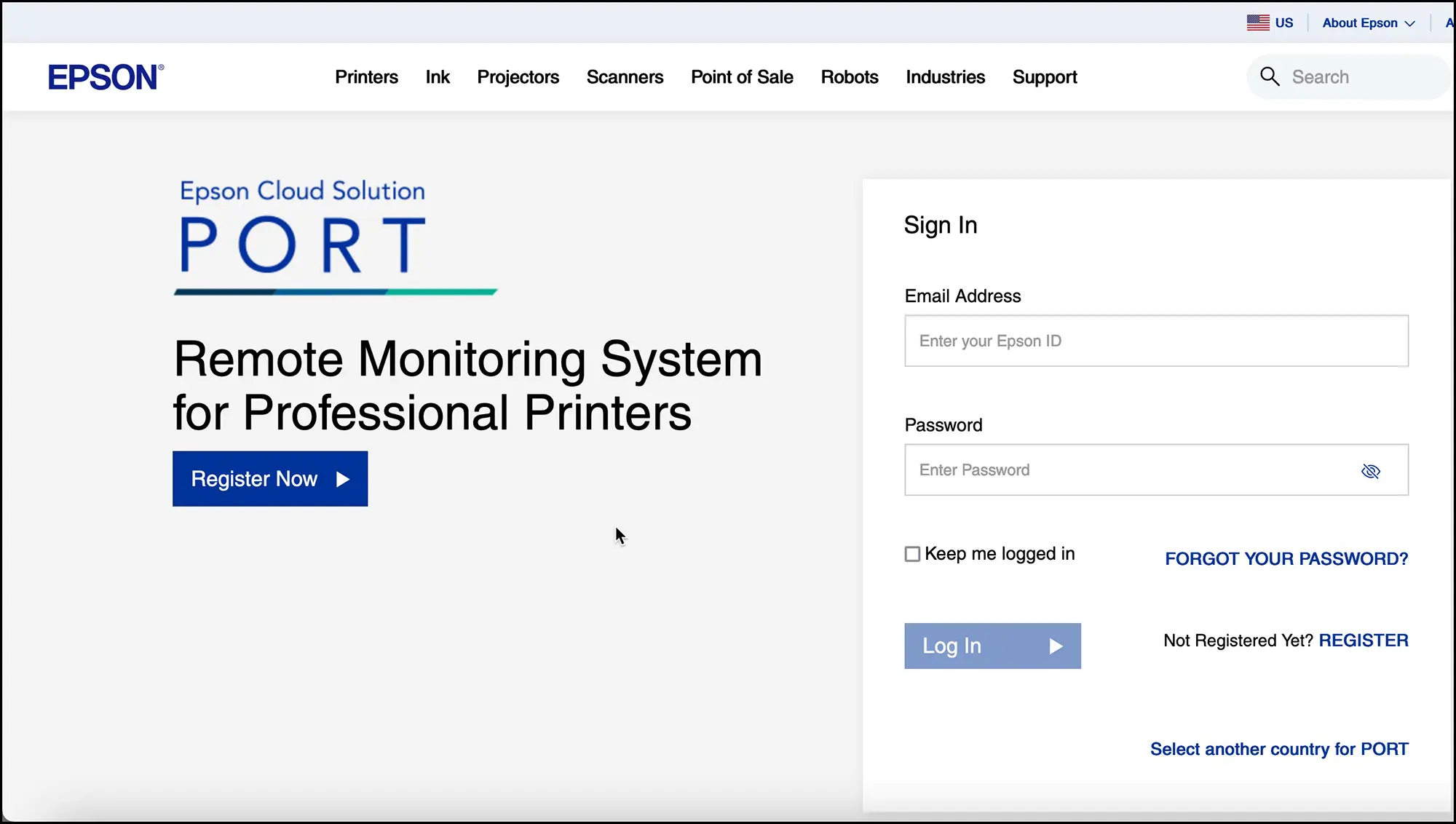Click Select another country for PORT
The image size is (1456, 824).
click(x=1279, y=749)
